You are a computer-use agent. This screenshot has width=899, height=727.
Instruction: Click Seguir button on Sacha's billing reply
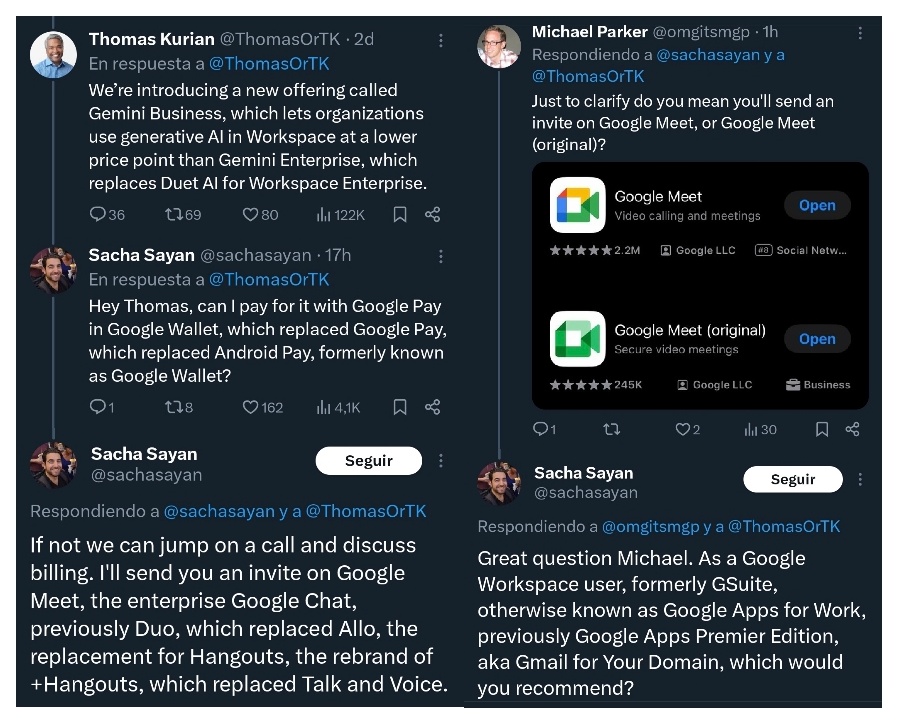tap(369, 461)
